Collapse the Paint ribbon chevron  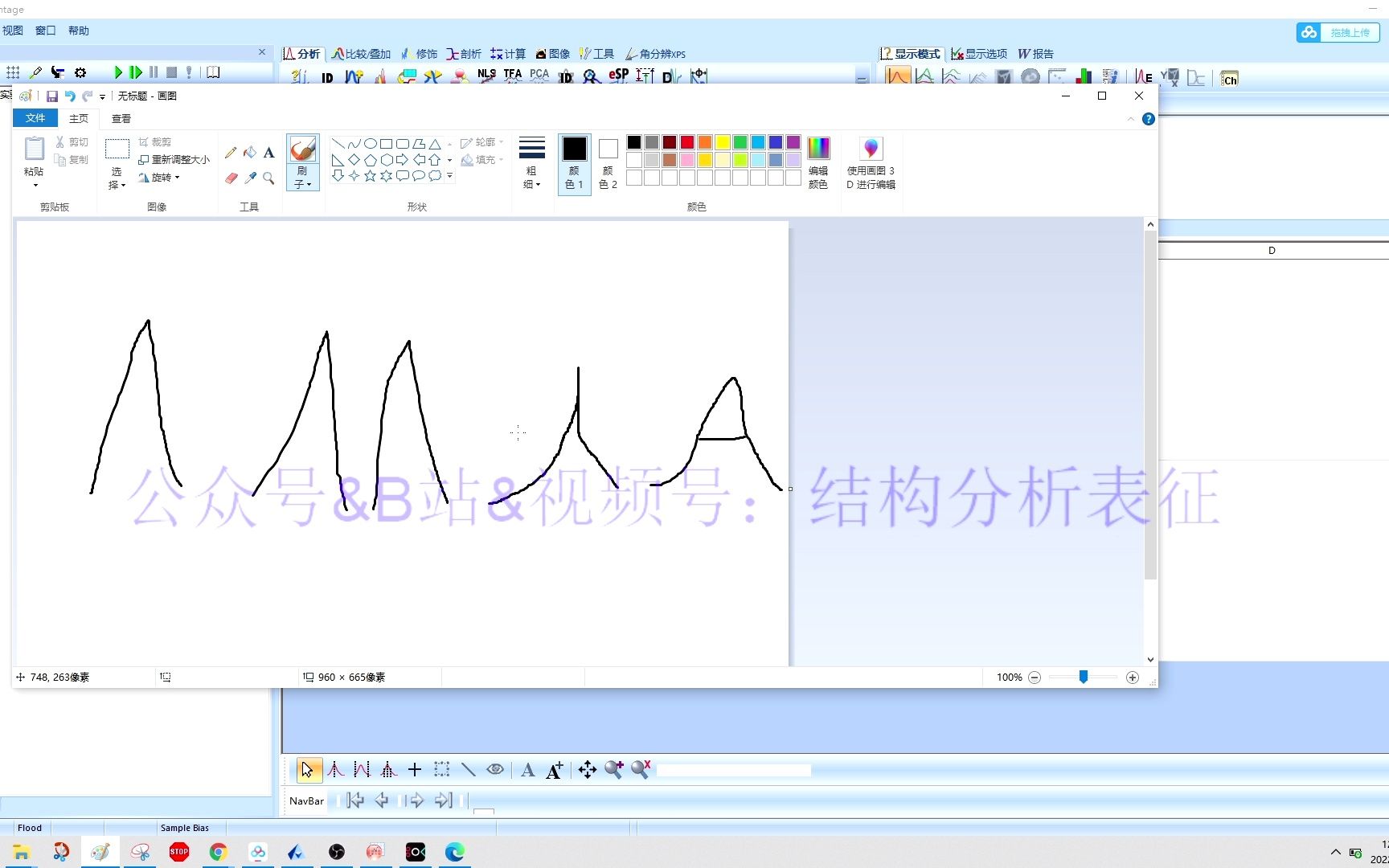1131,119
